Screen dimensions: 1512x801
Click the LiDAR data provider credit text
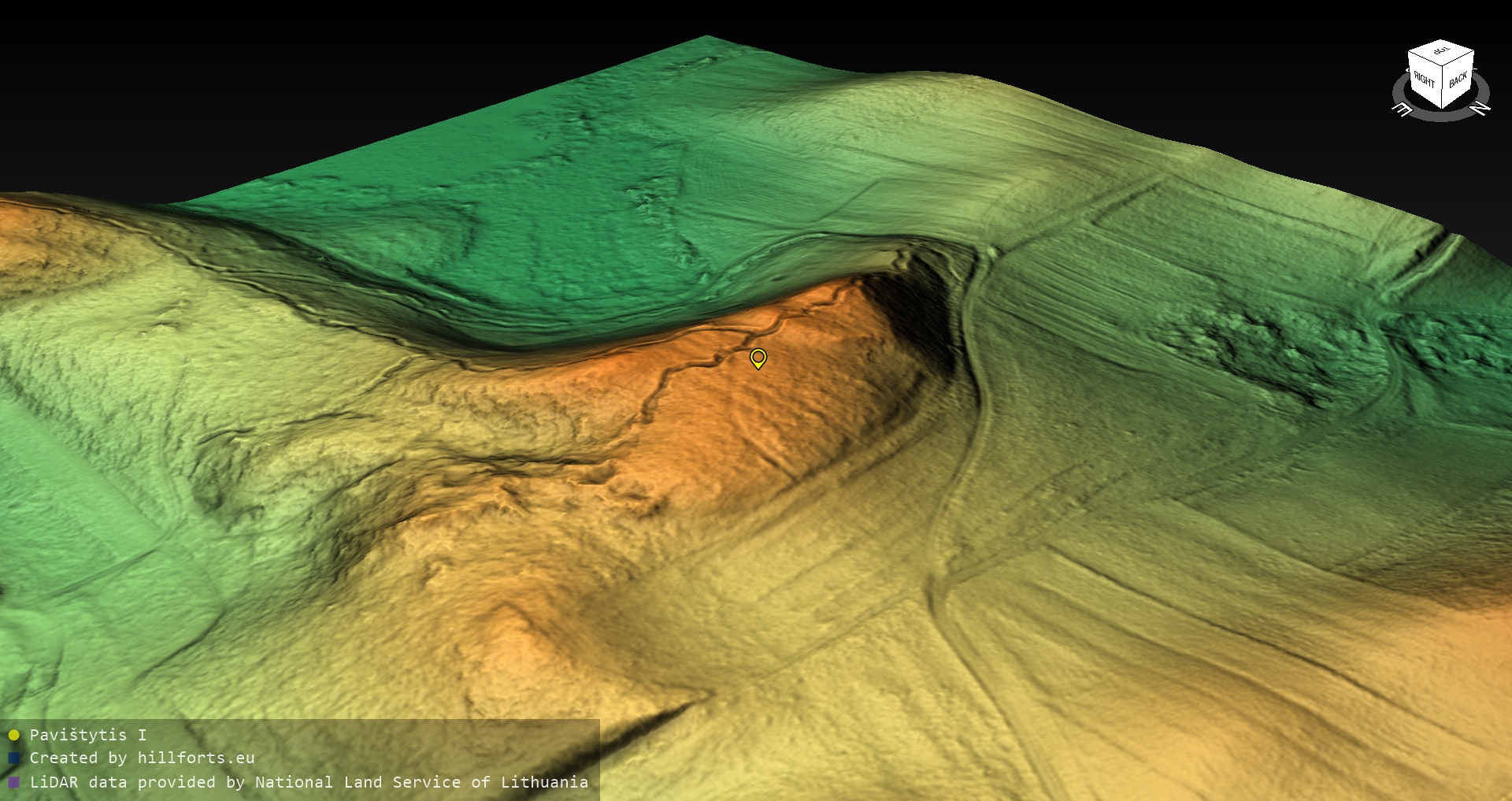pos(309,782)
